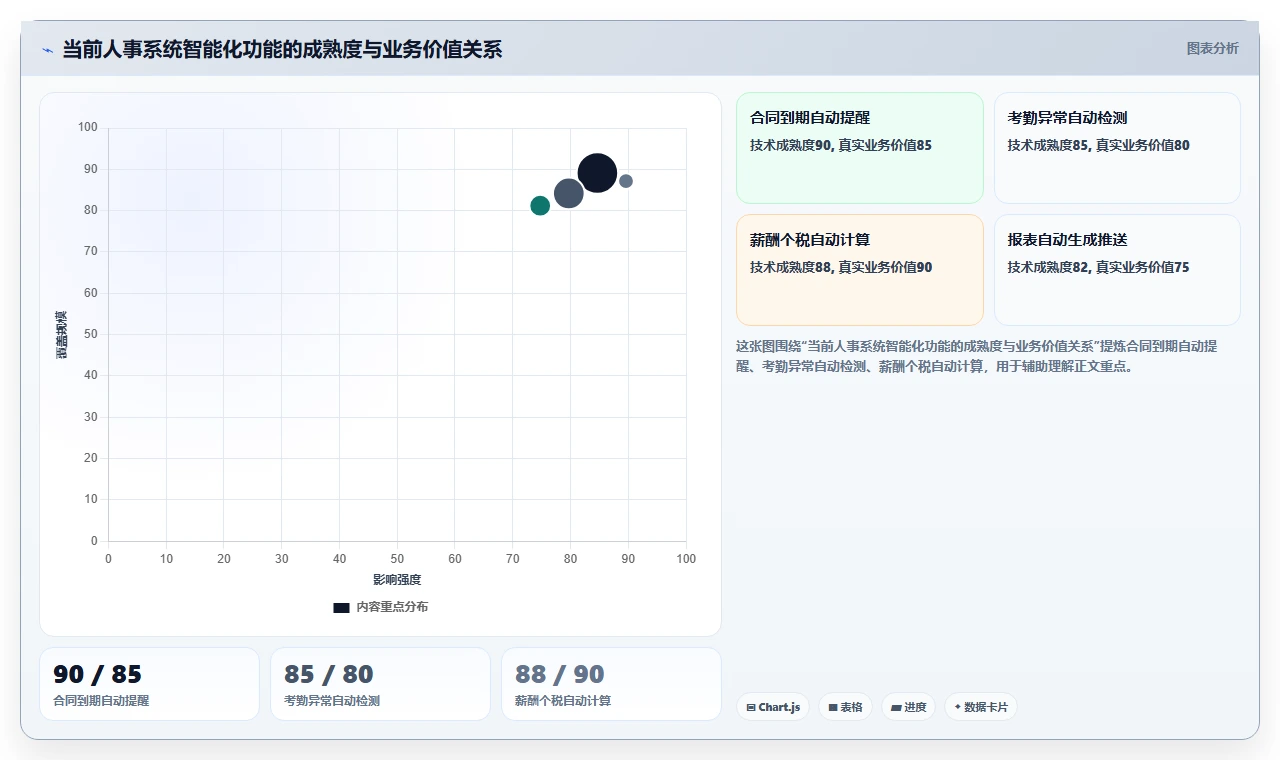Click the x-axis tick label 50
Screen dimensions: 1280x760
click(397, 559)
